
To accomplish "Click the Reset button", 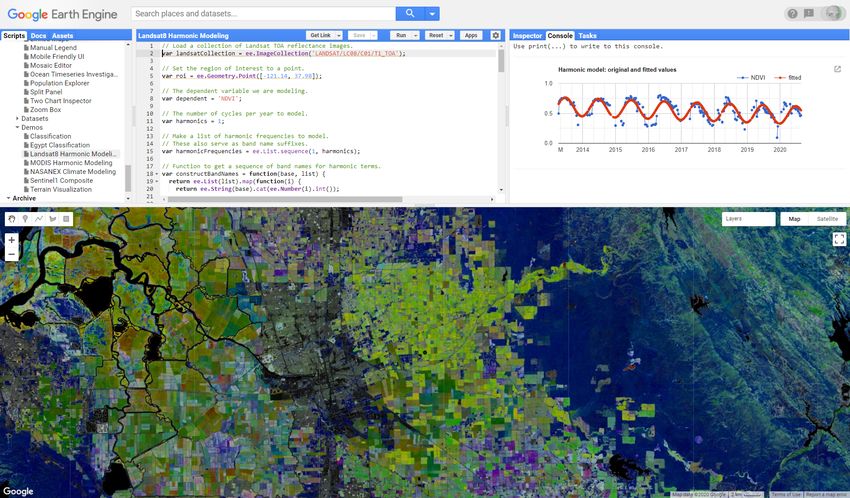I will pos(436,35).
